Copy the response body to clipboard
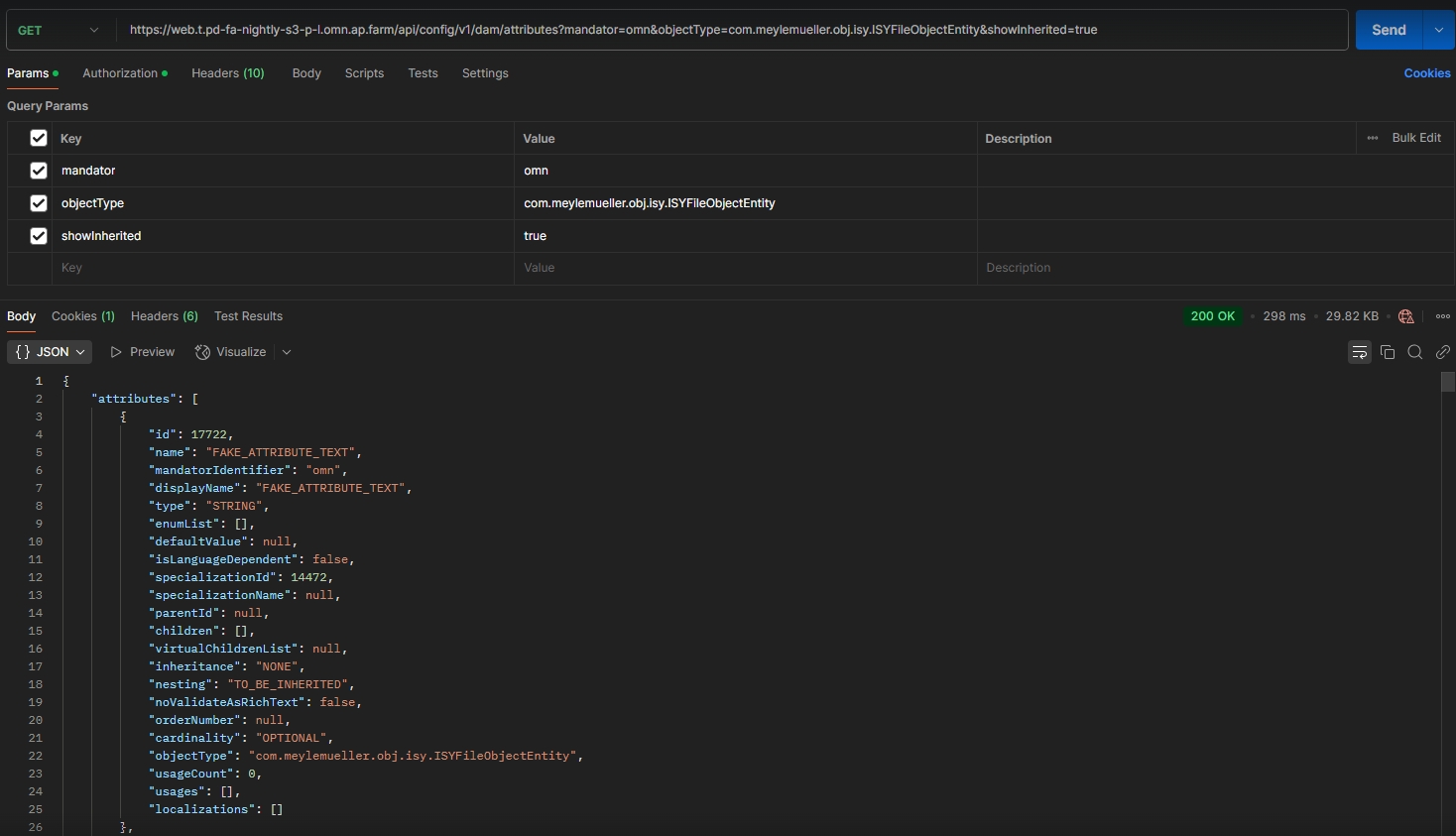The height and width of the screenshot is (836, 1456). pos(1388,352)
